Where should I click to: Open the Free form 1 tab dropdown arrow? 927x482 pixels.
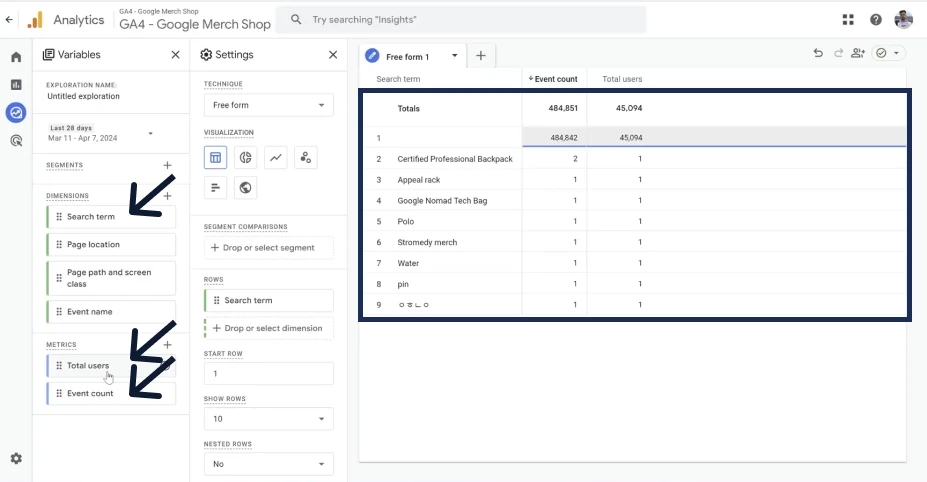455,56
